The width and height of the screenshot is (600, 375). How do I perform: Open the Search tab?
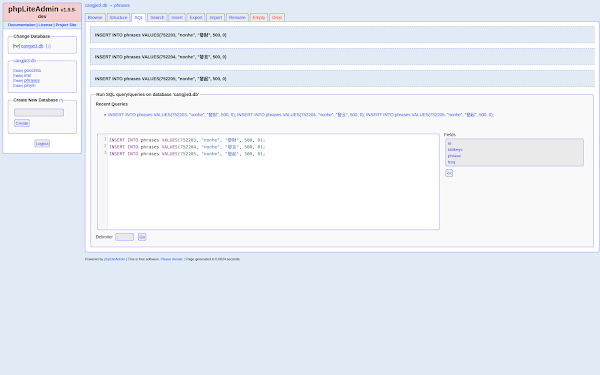[x=157, y=18]
